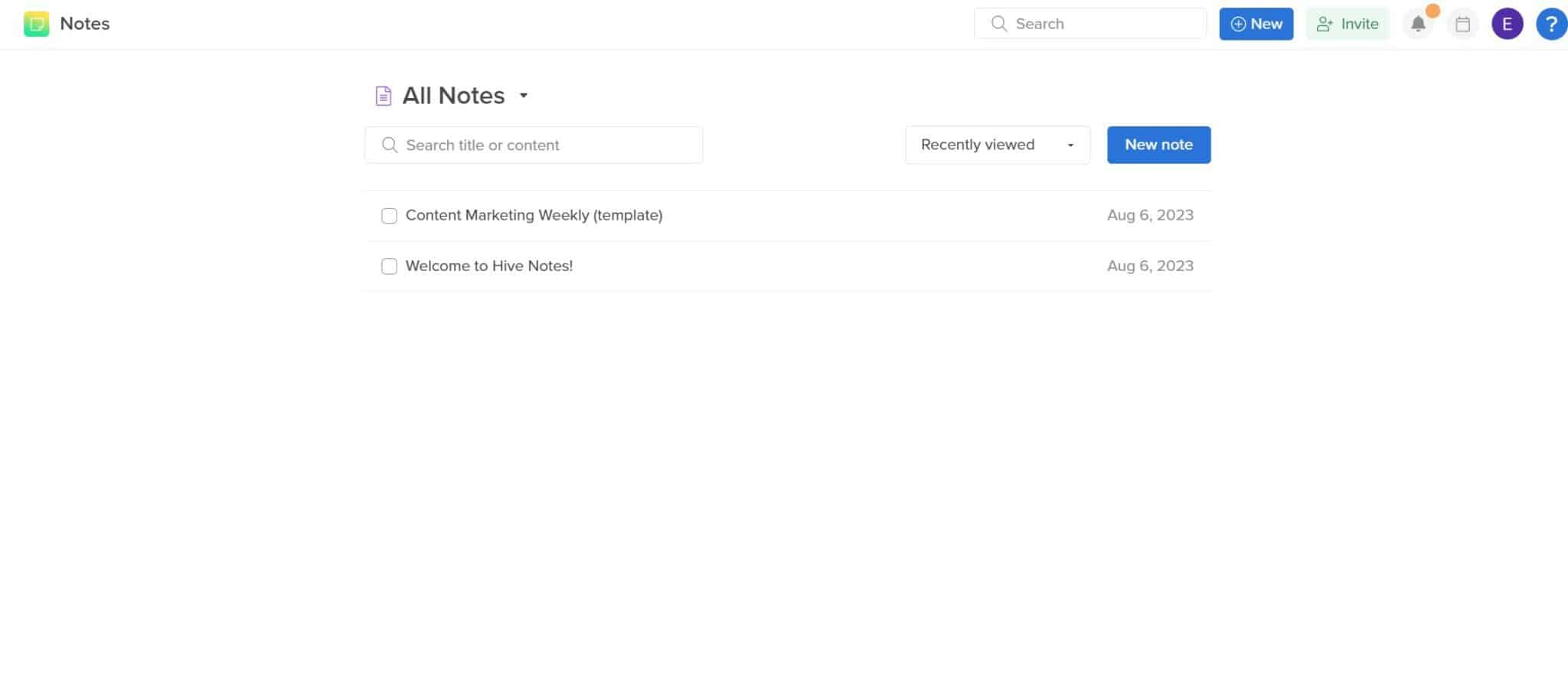This screenshot has width=1568, height=676.
Task: Click the All Notes heading text
Action: point(453,96)
